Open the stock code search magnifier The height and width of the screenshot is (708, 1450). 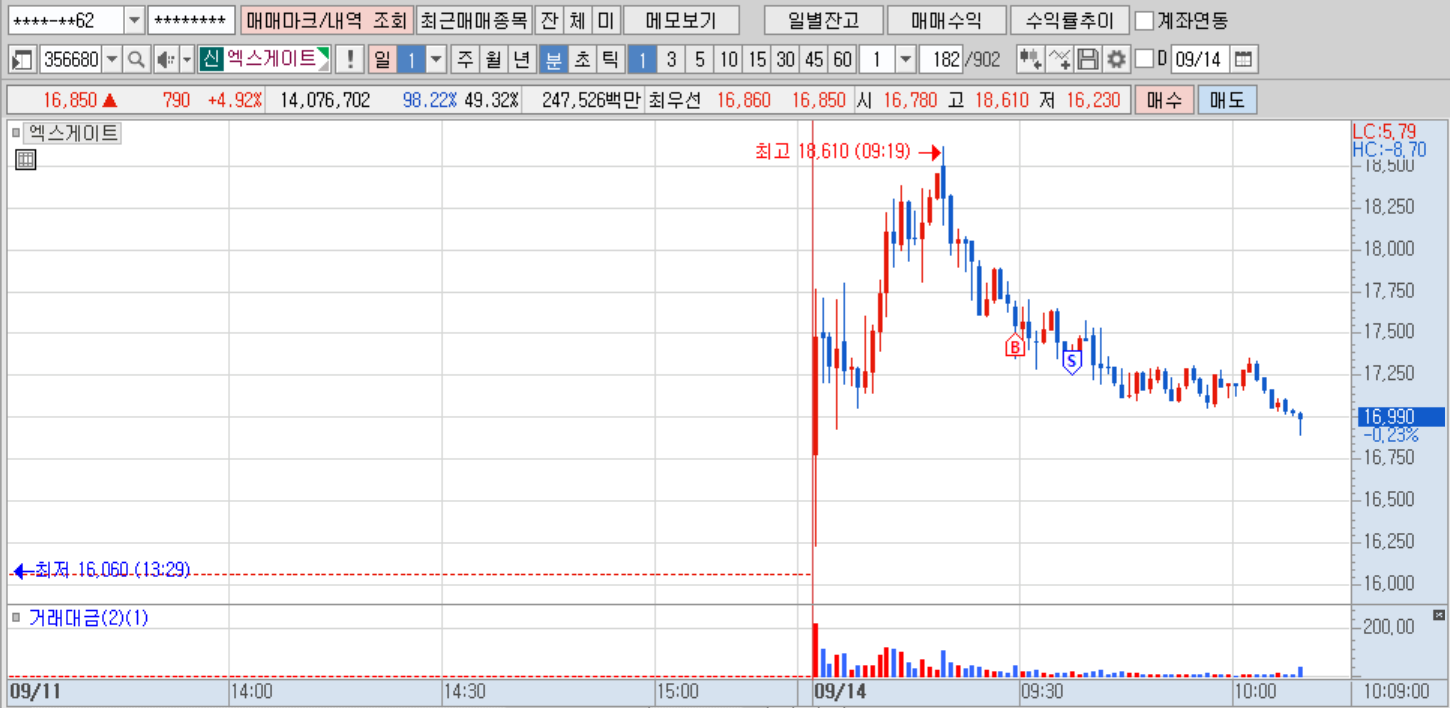(137, 60)
